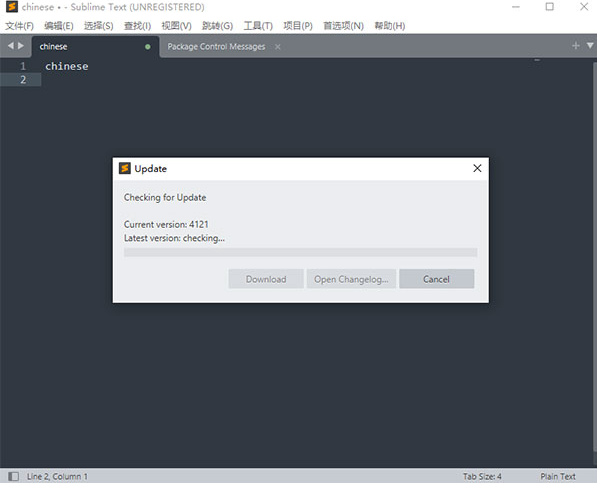Go to previous tab with left arrow
The image size is (597, 483).
(11, 46)
